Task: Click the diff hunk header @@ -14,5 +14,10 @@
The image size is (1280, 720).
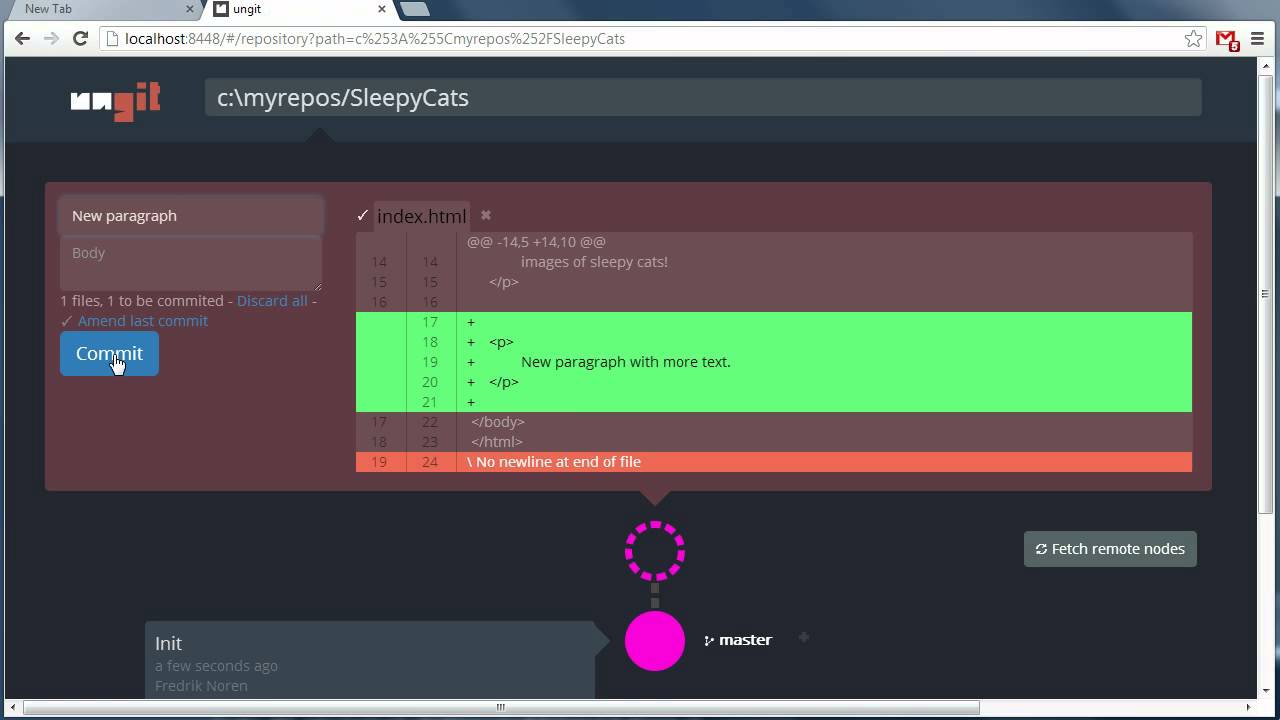Action: (x=536, y=242)
